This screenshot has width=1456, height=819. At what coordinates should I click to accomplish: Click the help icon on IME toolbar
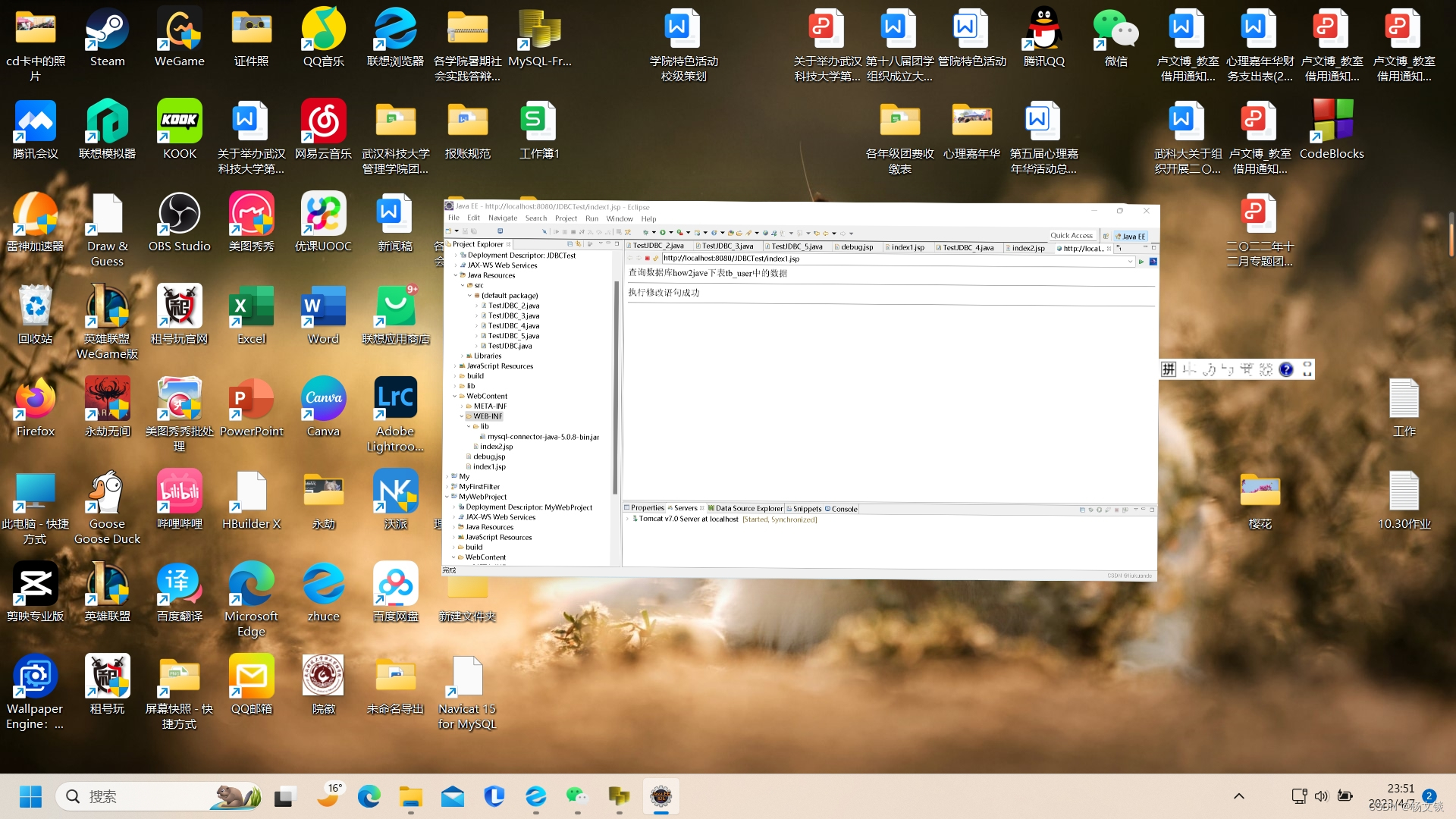tap(1286, 369)
